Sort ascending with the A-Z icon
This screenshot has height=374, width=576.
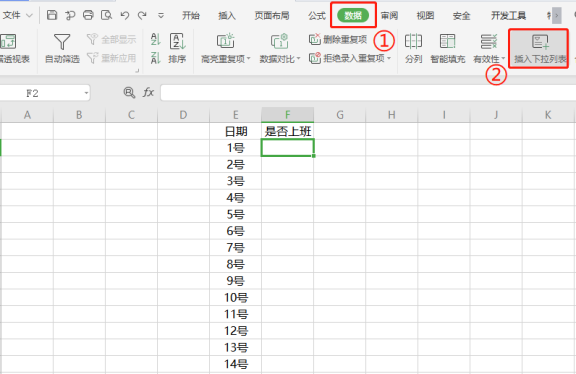tap(156, 39)
